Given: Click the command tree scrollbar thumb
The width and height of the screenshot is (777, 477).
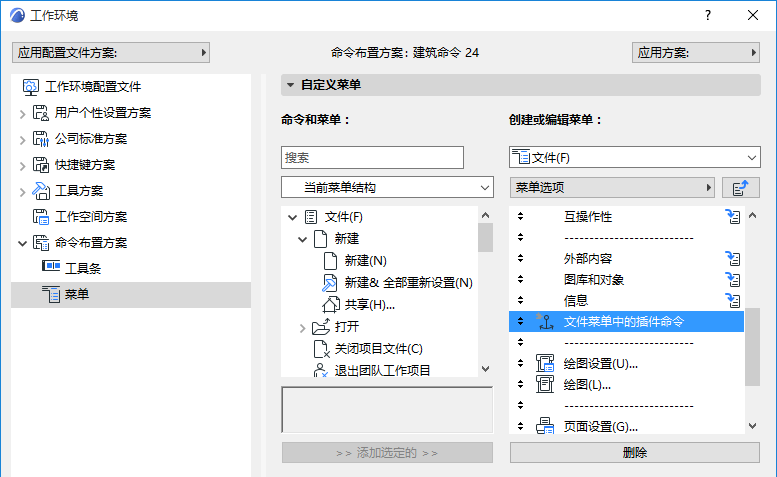Looking at the screenshot, I should pyautogui.click(x=486, y=237).
